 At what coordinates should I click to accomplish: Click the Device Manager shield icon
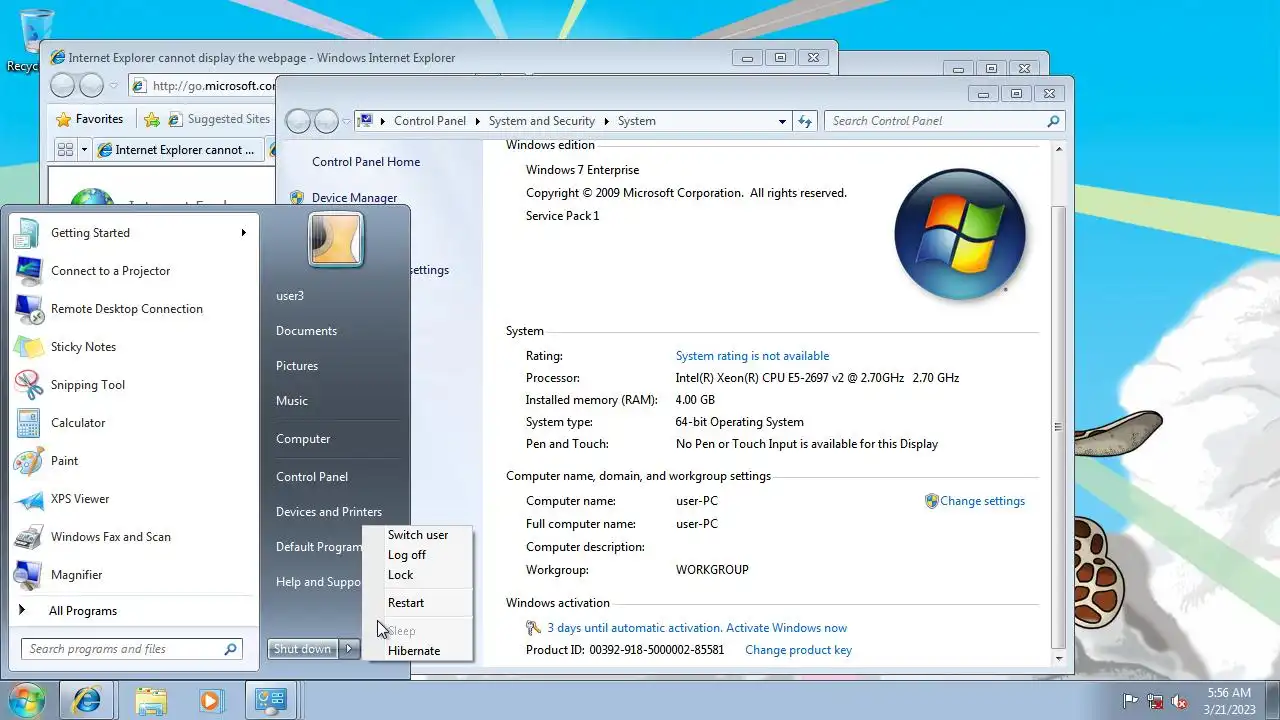(297, 198)
